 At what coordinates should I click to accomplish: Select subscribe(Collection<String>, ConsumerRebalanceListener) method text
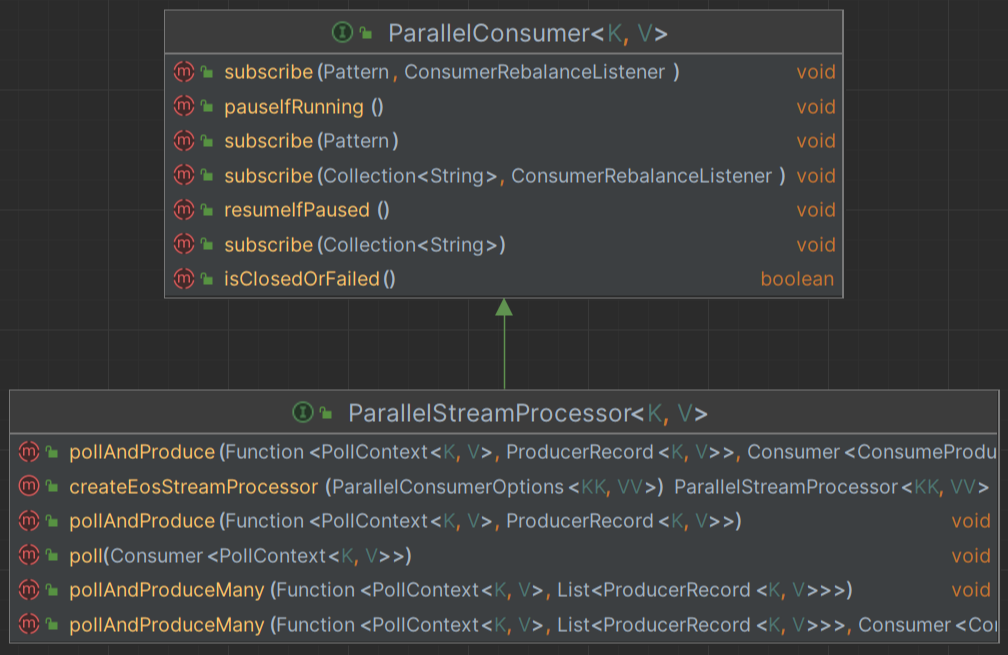(x=505, y=175)
